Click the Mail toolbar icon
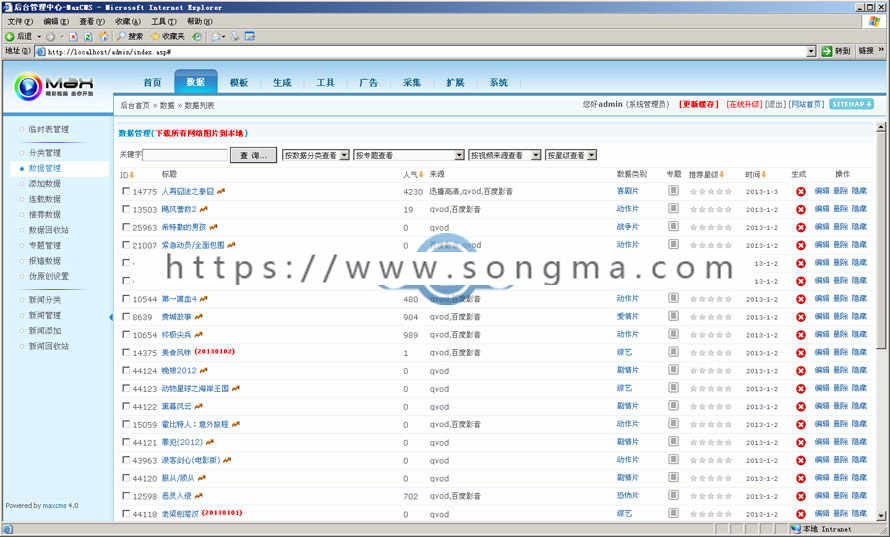Screen dimensions: 890x537 [215, 36]
